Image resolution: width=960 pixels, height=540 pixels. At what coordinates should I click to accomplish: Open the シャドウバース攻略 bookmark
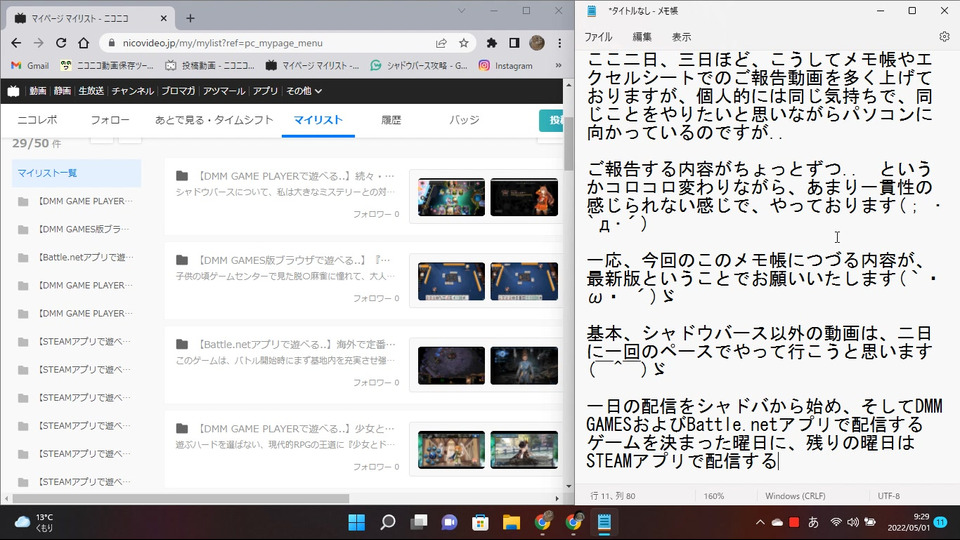(419, 66)
